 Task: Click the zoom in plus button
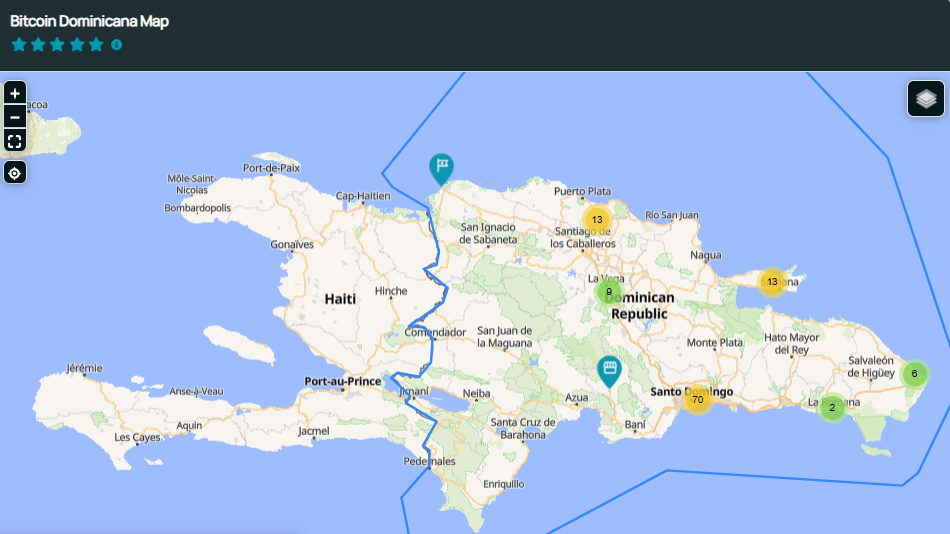click(x=15, y=93)
